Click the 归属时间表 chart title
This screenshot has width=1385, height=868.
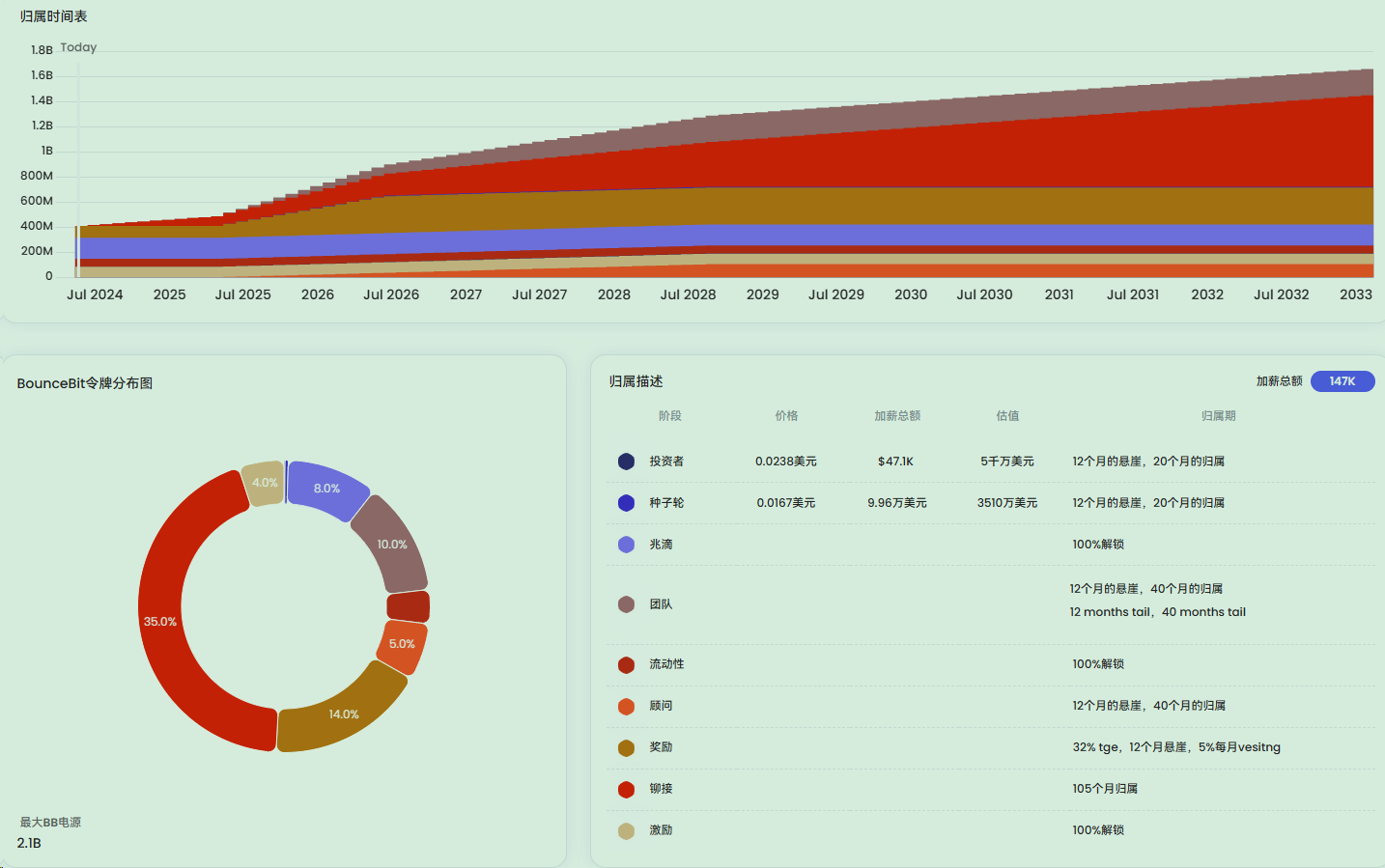pos(53,16)
